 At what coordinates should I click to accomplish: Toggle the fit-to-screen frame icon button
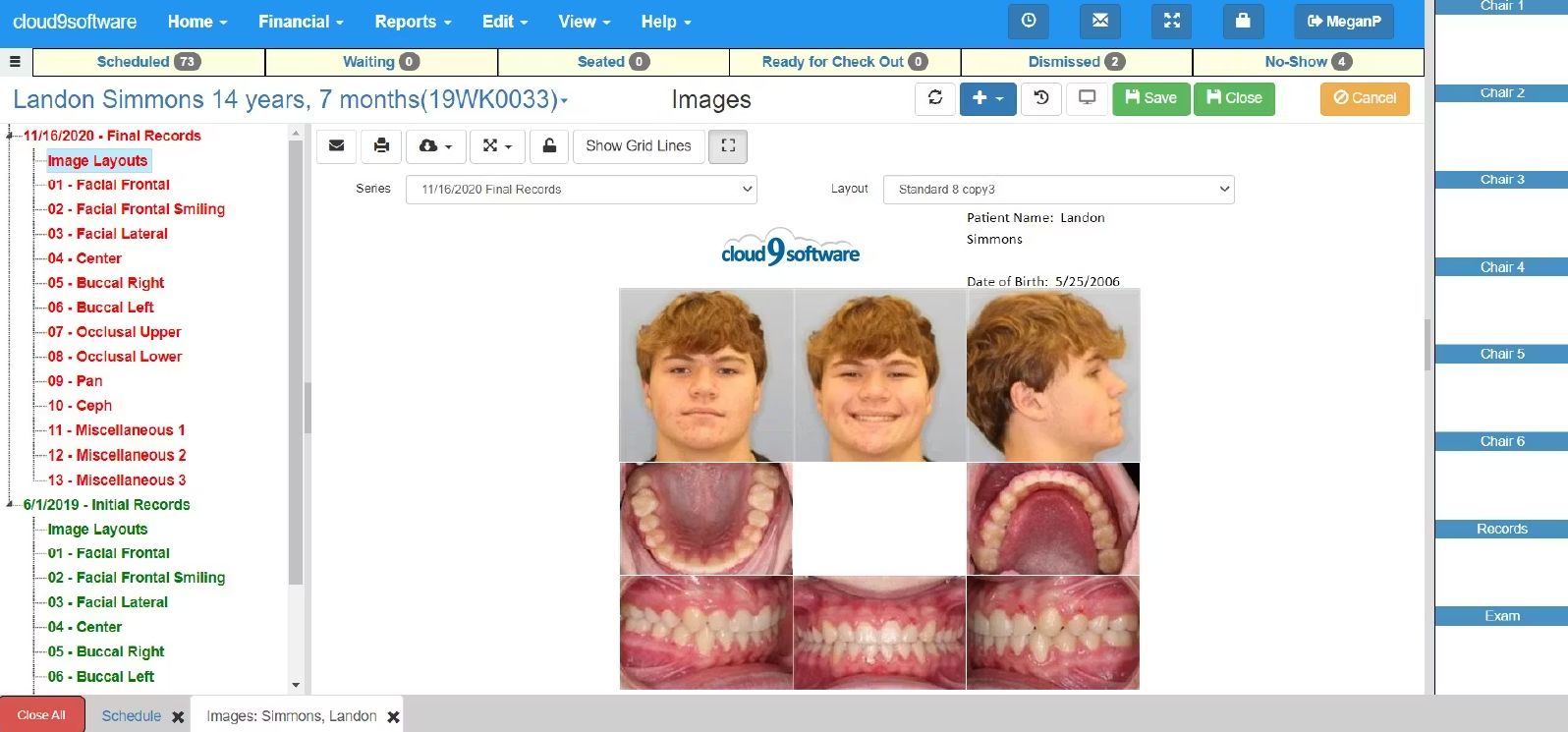pyautogui.click(x=728, y=145)
